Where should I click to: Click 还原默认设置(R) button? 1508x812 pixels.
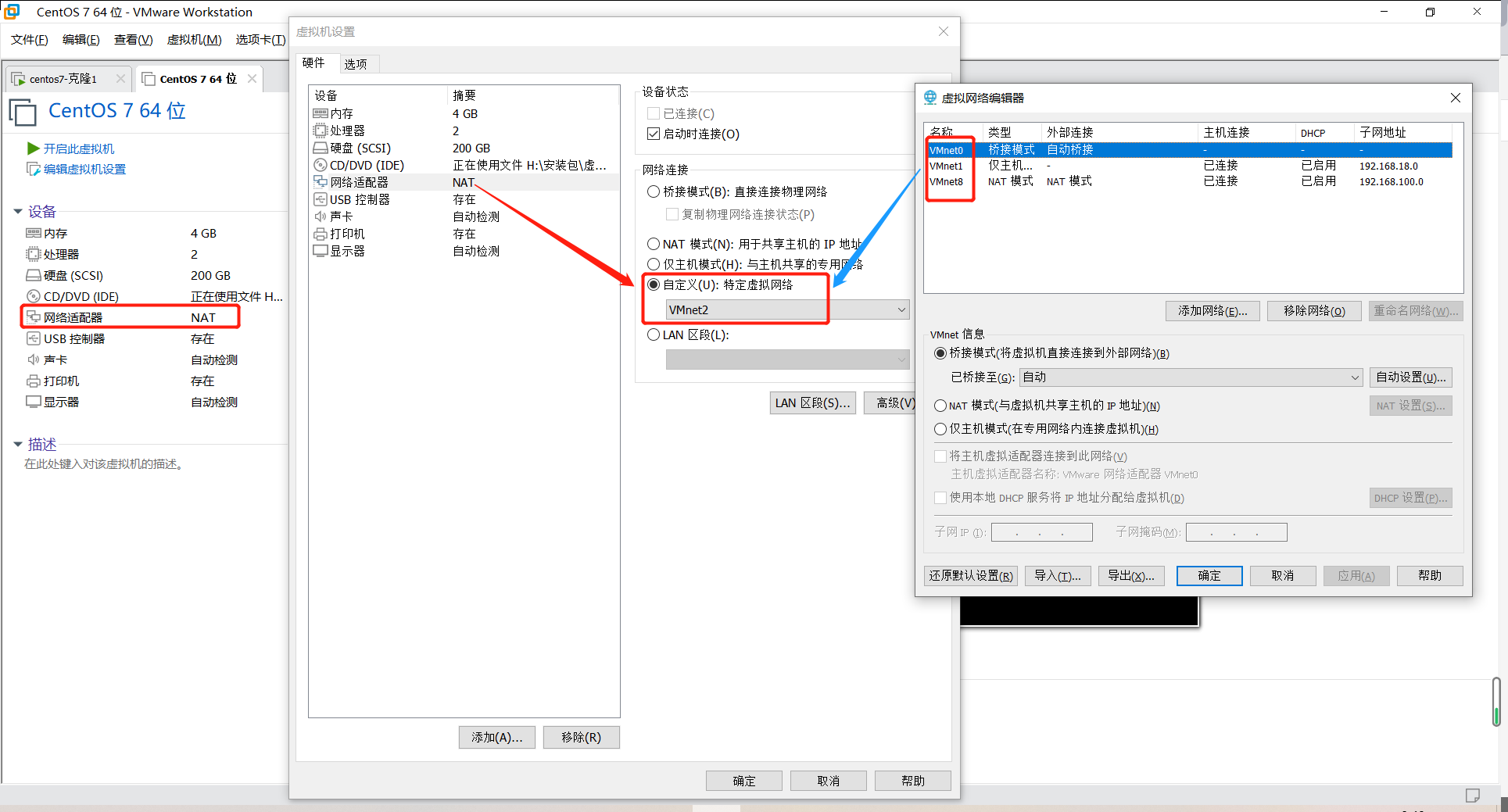coord(971,576)
